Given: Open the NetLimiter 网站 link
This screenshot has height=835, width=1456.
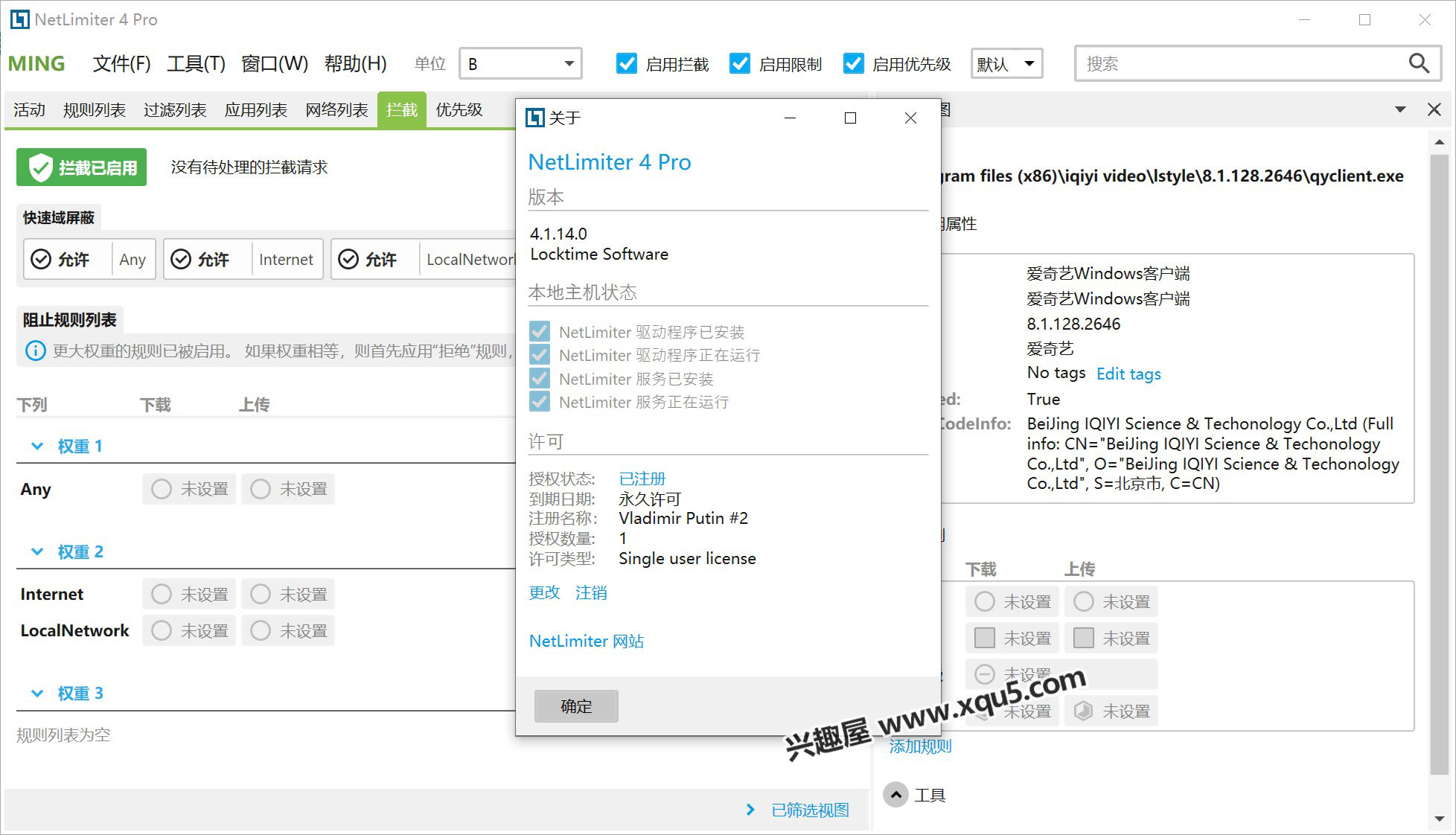Looking at the screenshot, I should (x=587, y=641).
